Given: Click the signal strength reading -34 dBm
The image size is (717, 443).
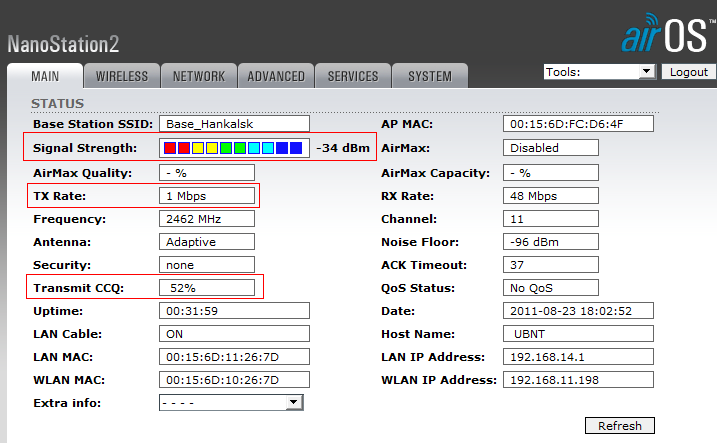Looking at the screenshot, I should click(342, 148).
